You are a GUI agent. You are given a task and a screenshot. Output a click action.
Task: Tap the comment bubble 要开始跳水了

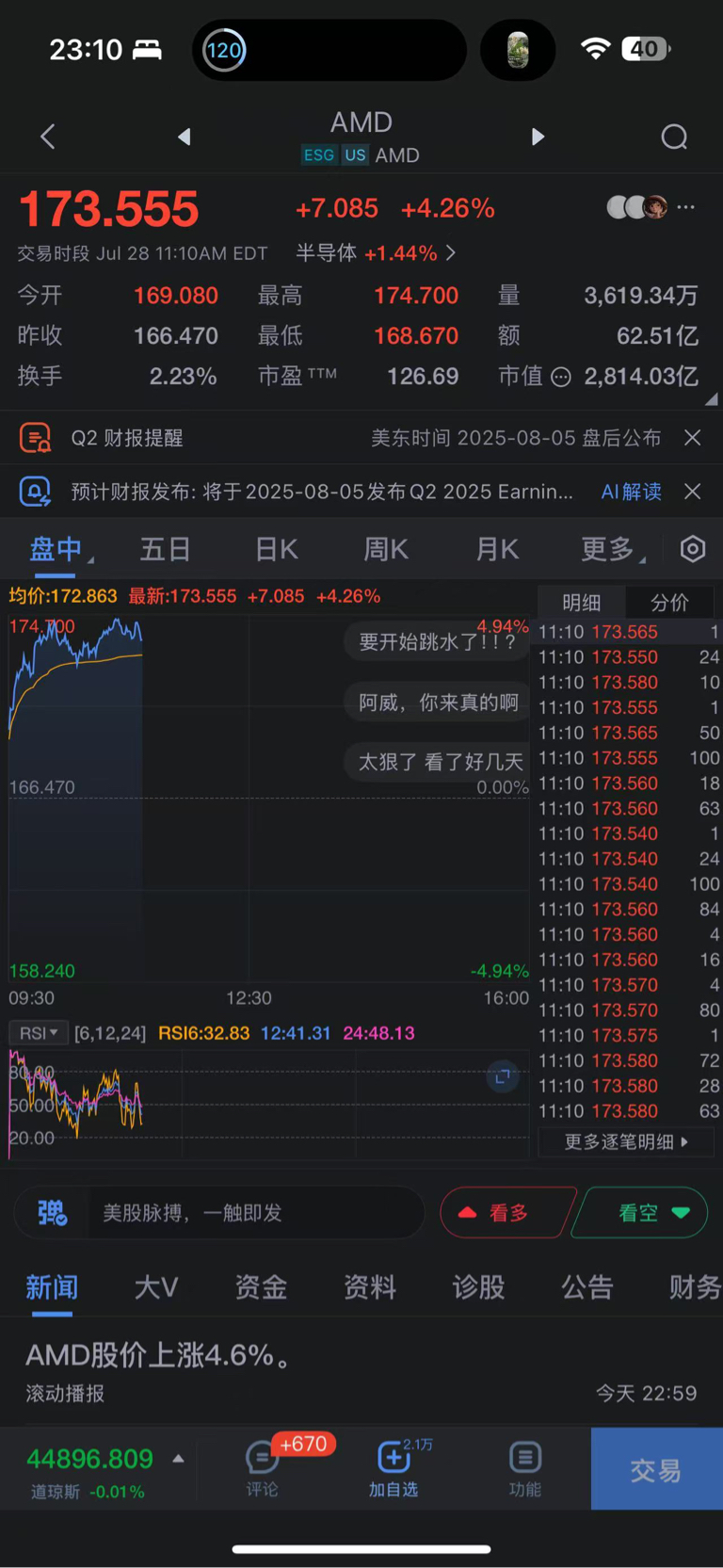437,642
